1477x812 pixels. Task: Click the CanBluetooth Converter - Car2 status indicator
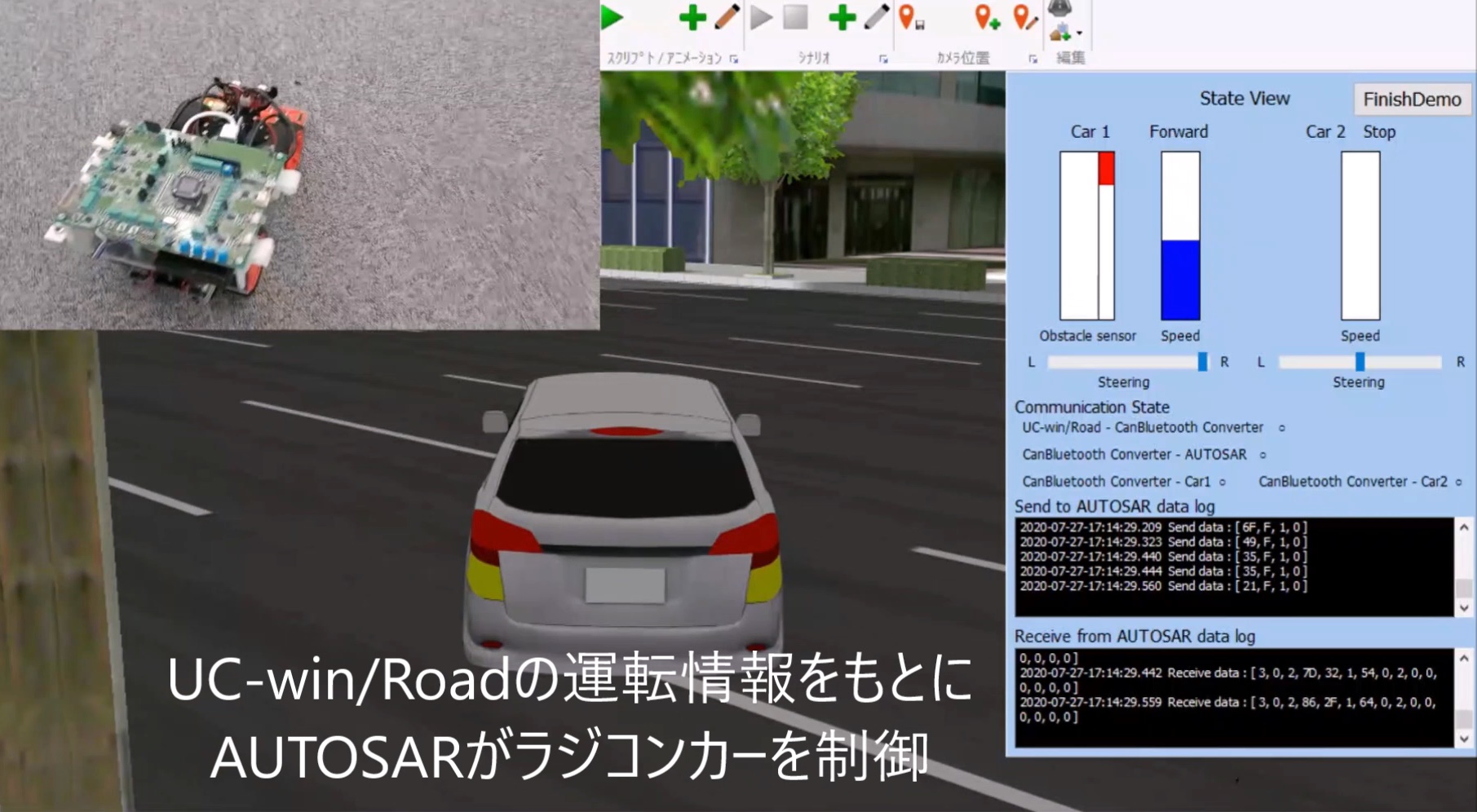pyautogui.click(x=1459, y=482)
